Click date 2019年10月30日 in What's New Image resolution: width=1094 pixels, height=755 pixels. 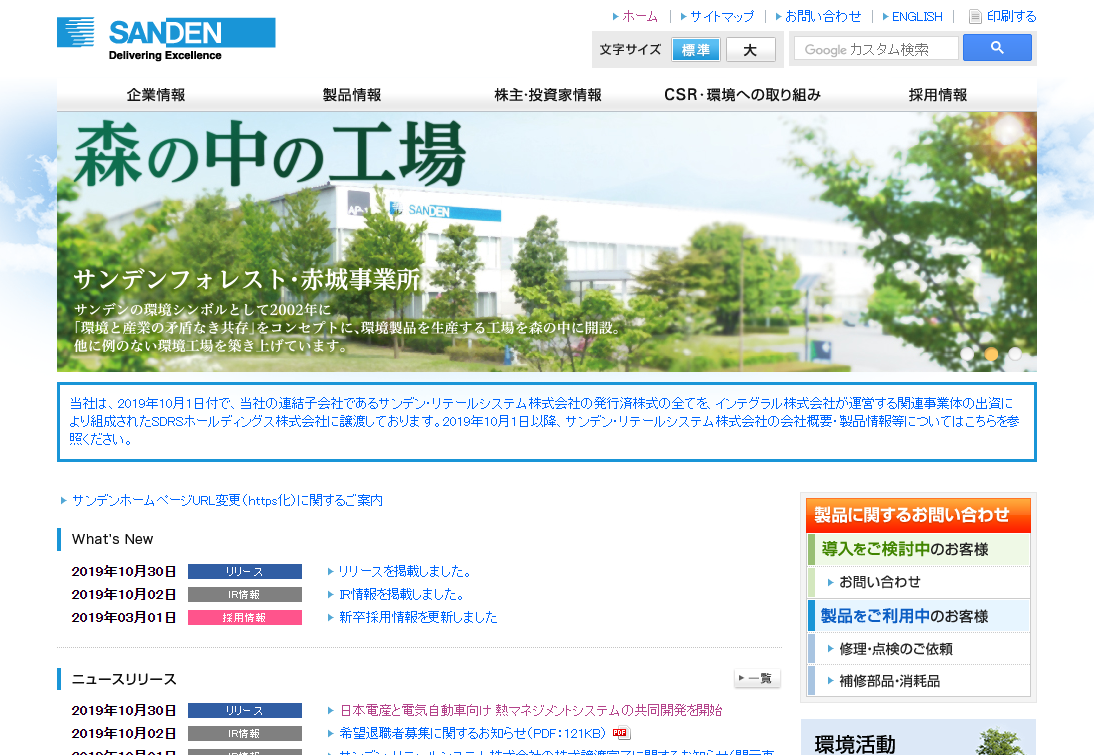click(x=123, y=571)
